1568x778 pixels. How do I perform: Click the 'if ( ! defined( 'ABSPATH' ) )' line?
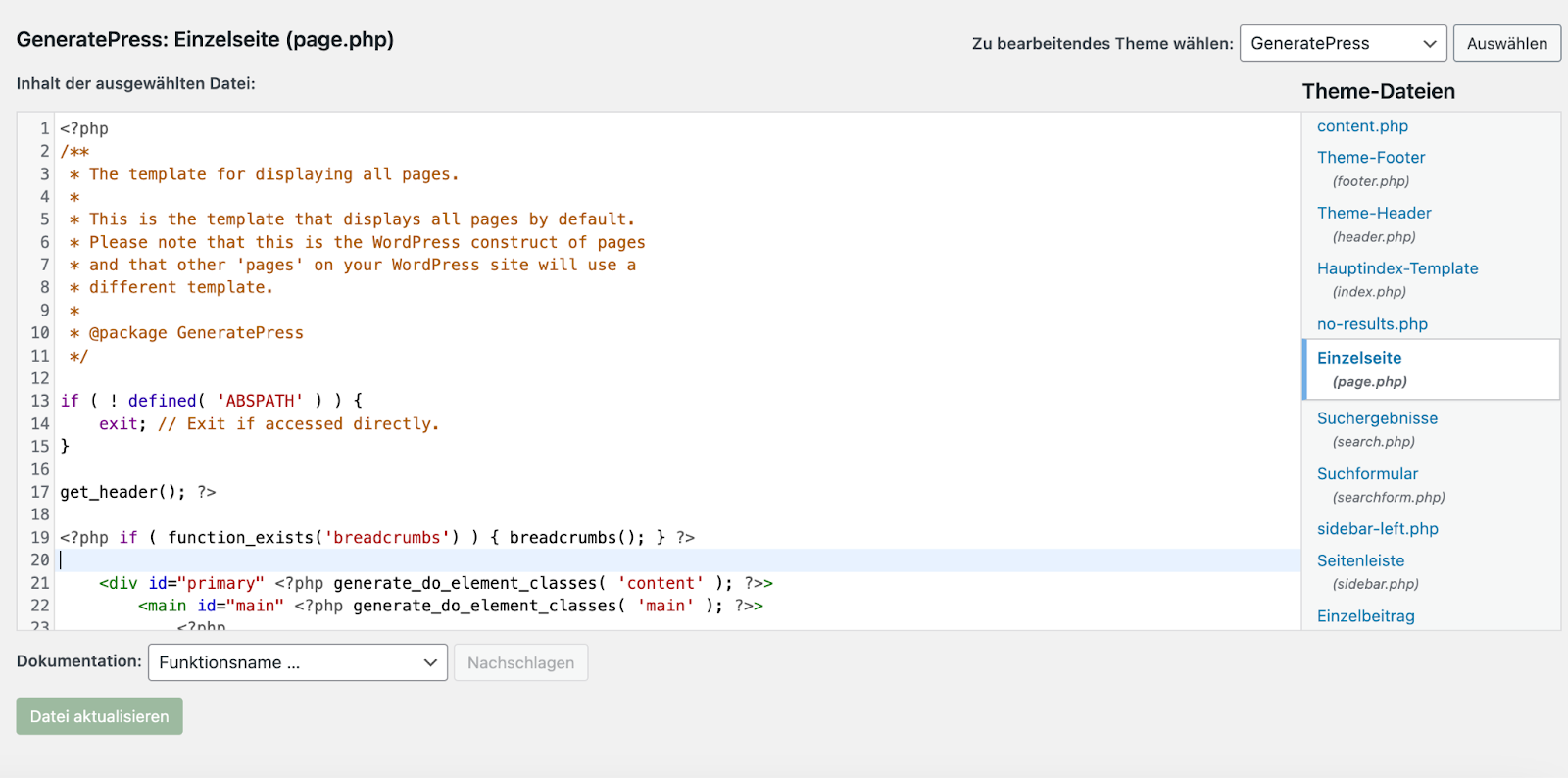tap(212, 401)
